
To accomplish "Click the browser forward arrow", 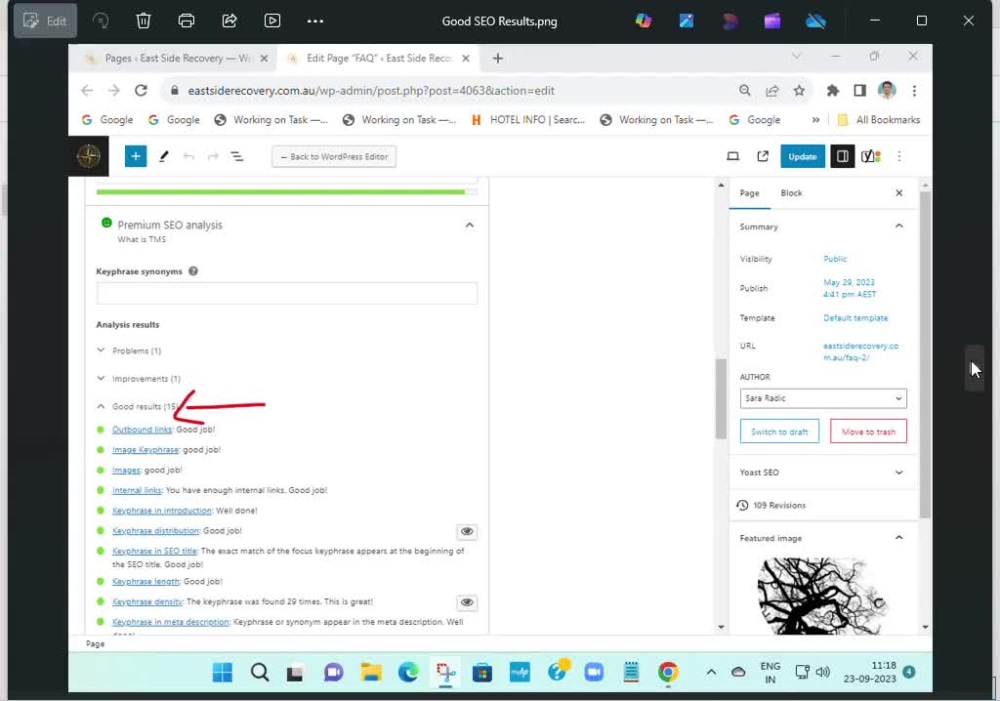I will coord(114,91).
